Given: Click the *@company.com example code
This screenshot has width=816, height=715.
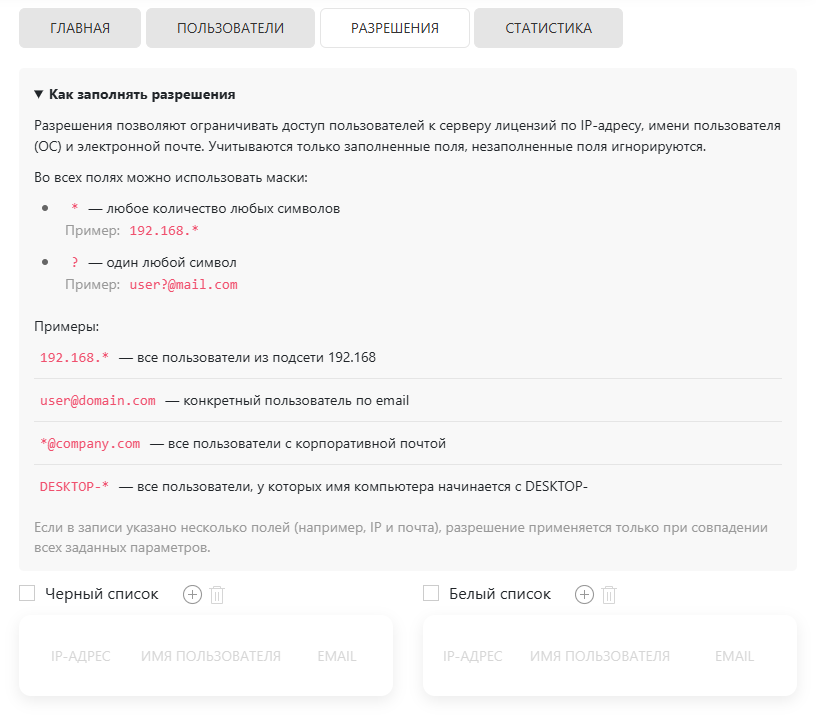Looking at the screenshot, I should tap(90, 443).
